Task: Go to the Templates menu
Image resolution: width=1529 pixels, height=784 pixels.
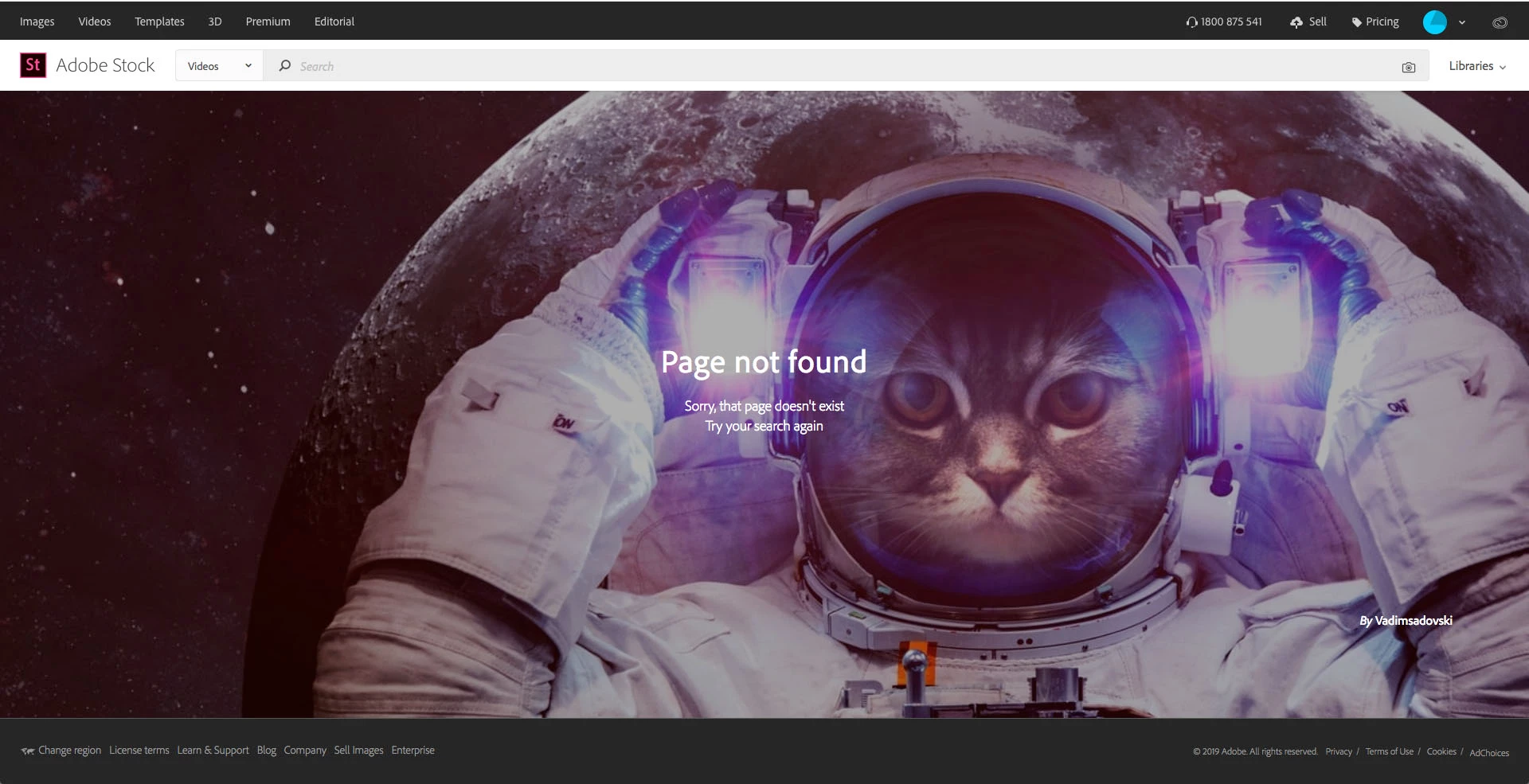Action: tap(159, 21)
